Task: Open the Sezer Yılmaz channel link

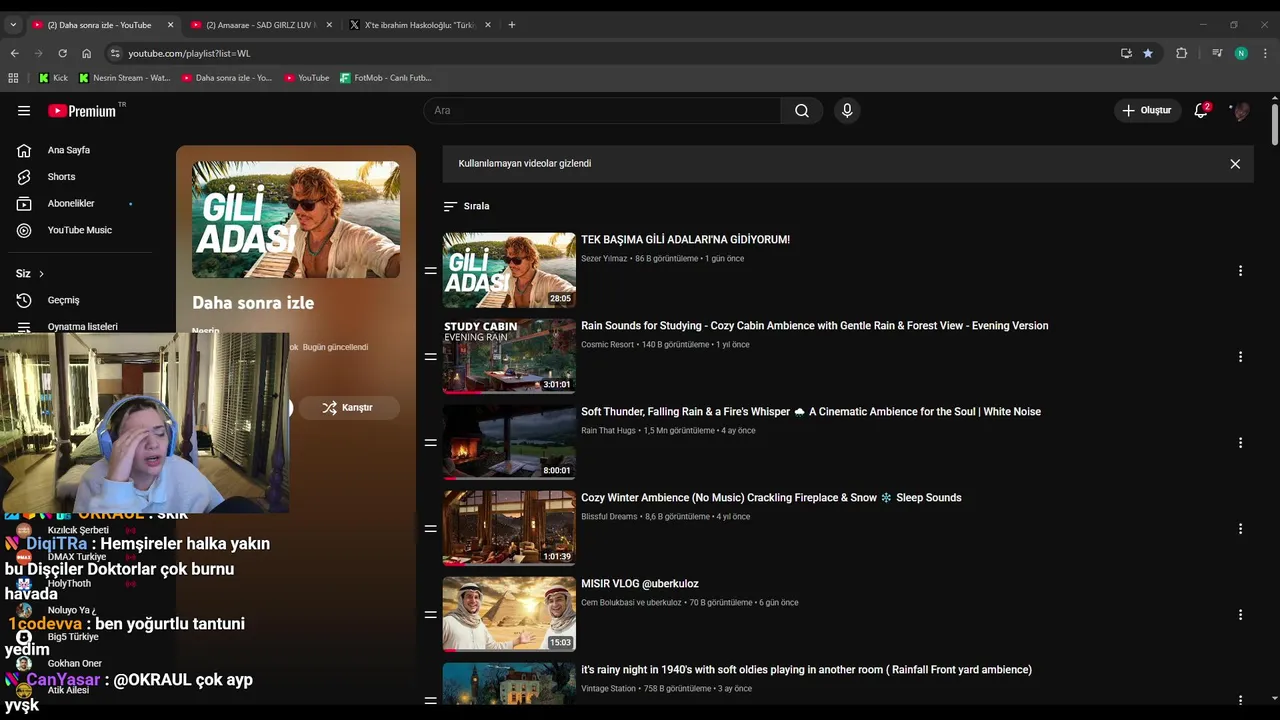Action: (x=604, y=259)
